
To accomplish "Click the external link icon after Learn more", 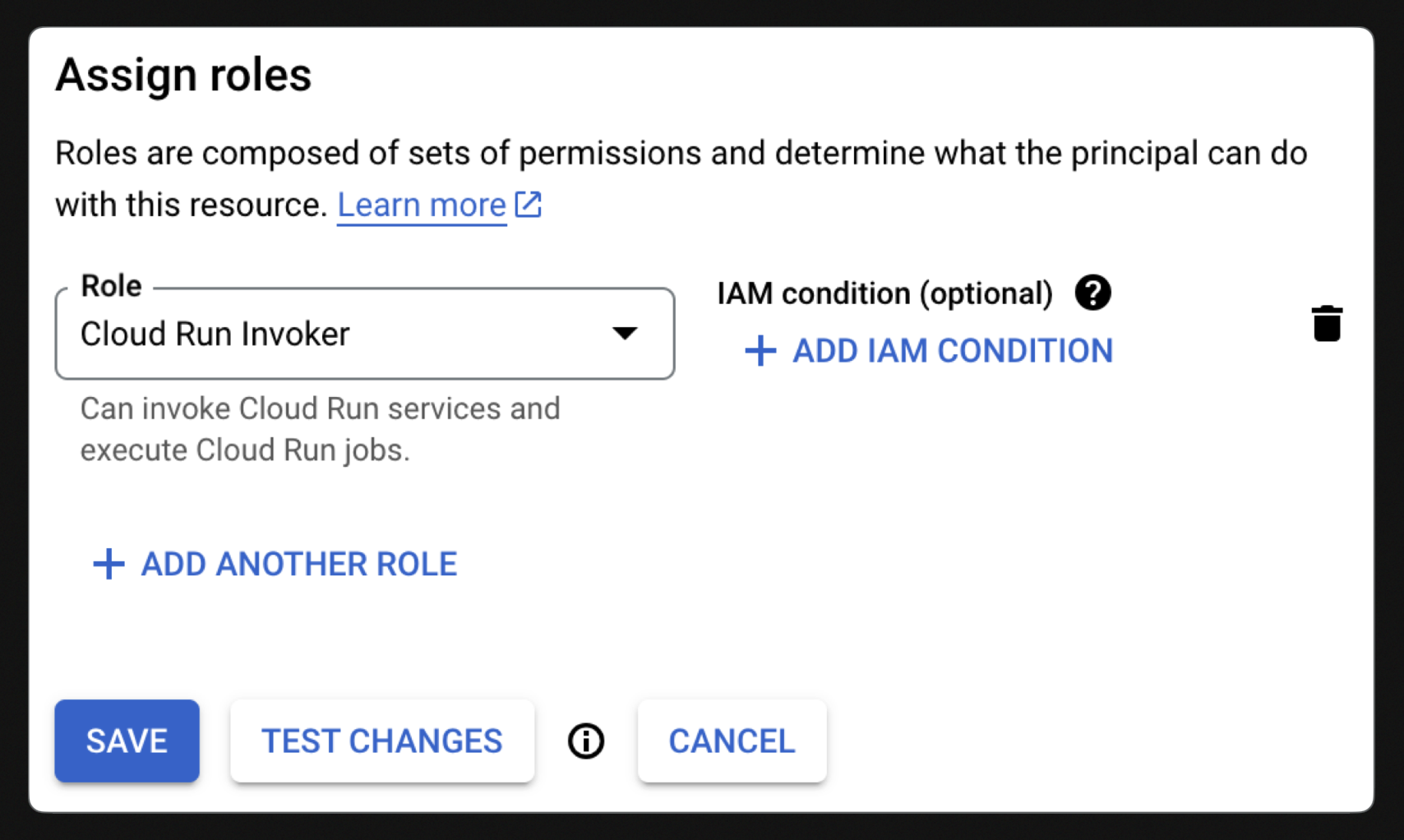I will pos(529,205).
